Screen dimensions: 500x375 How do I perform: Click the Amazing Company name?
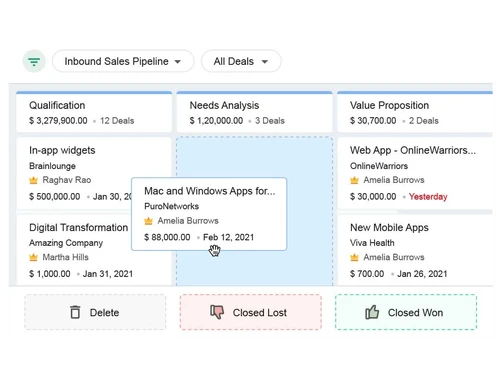click(x=66, y=243)
